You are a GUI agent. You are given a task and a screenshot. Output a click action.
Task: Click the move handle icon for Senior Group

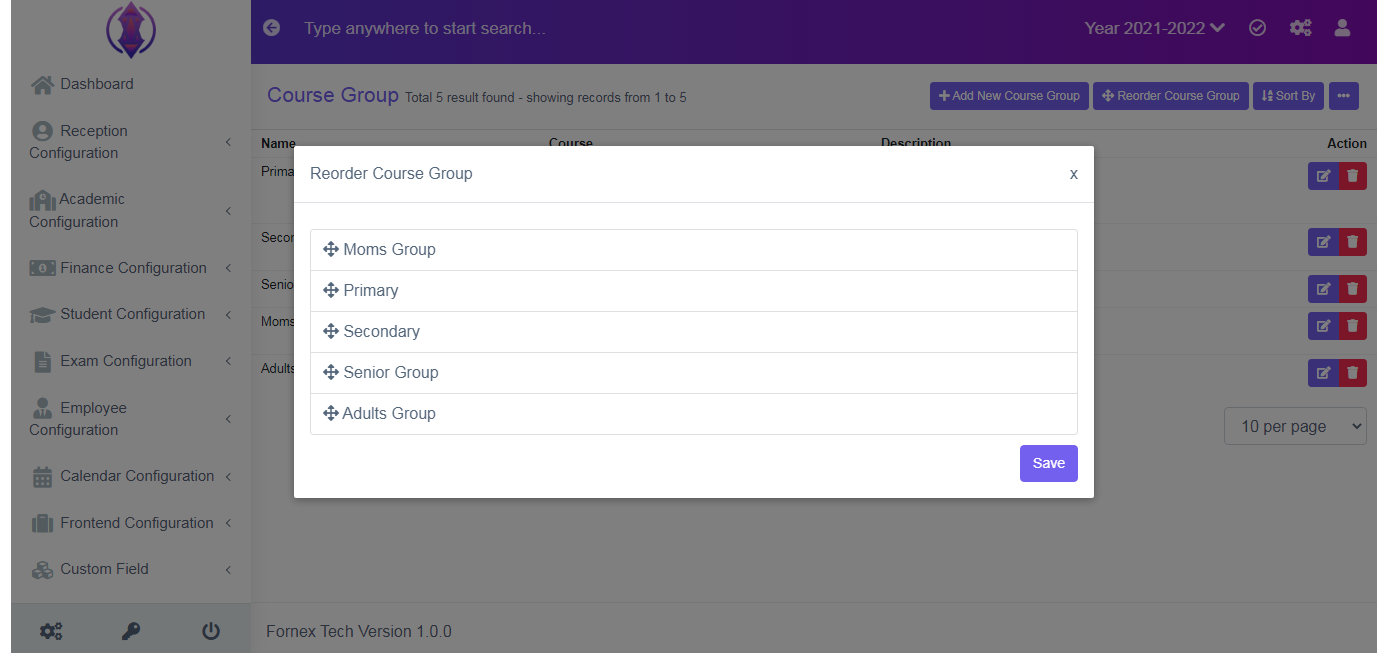coord(331,373)
